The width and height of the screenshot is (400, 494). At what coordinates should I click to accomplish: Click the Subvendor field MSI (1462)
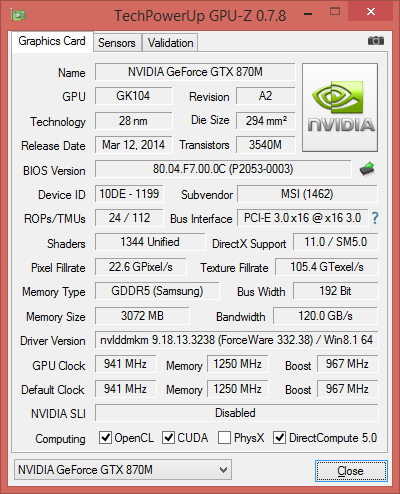point(307,194)
